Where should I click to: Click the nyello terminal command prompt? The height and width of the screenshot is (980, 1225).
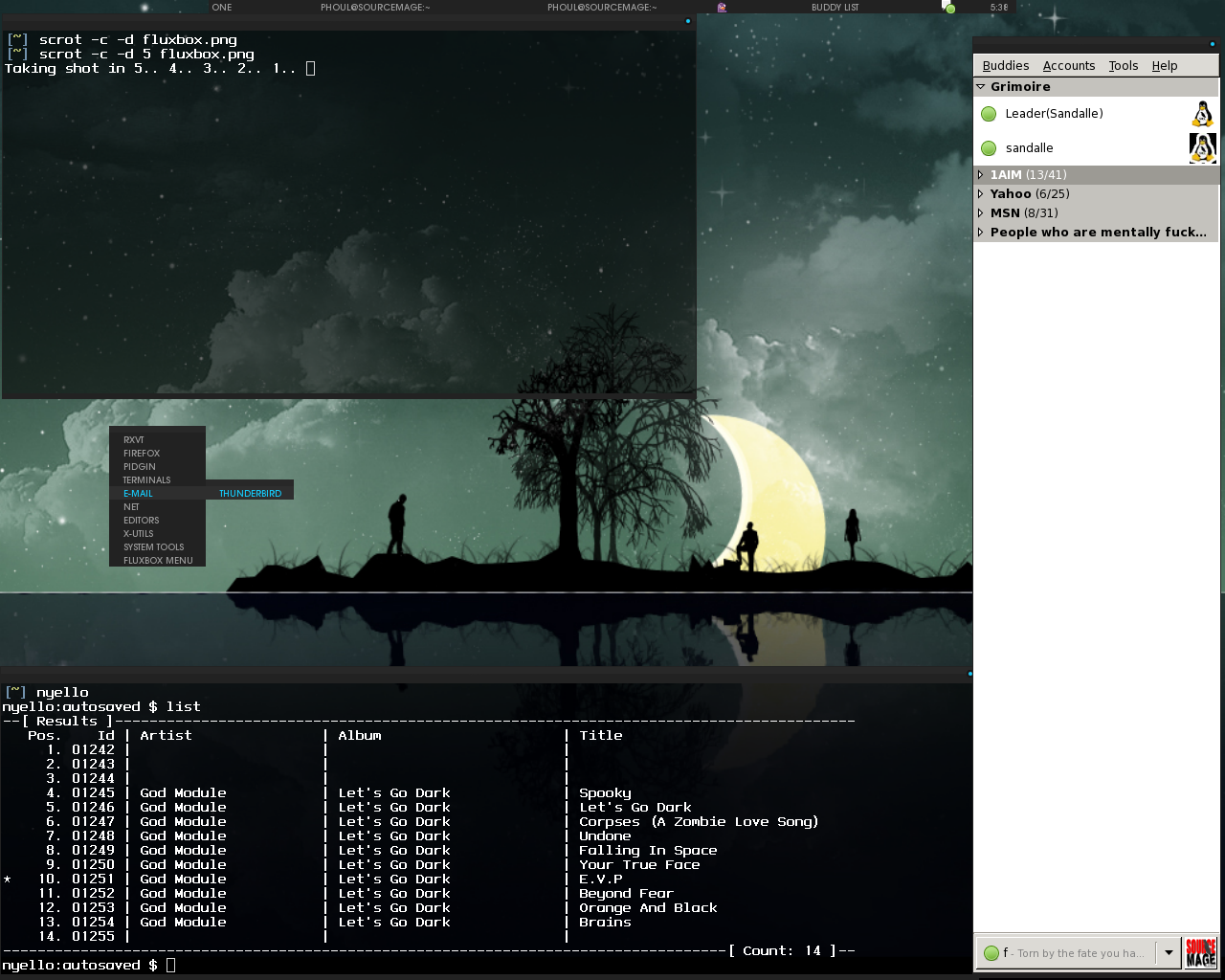tap(170, 965)
